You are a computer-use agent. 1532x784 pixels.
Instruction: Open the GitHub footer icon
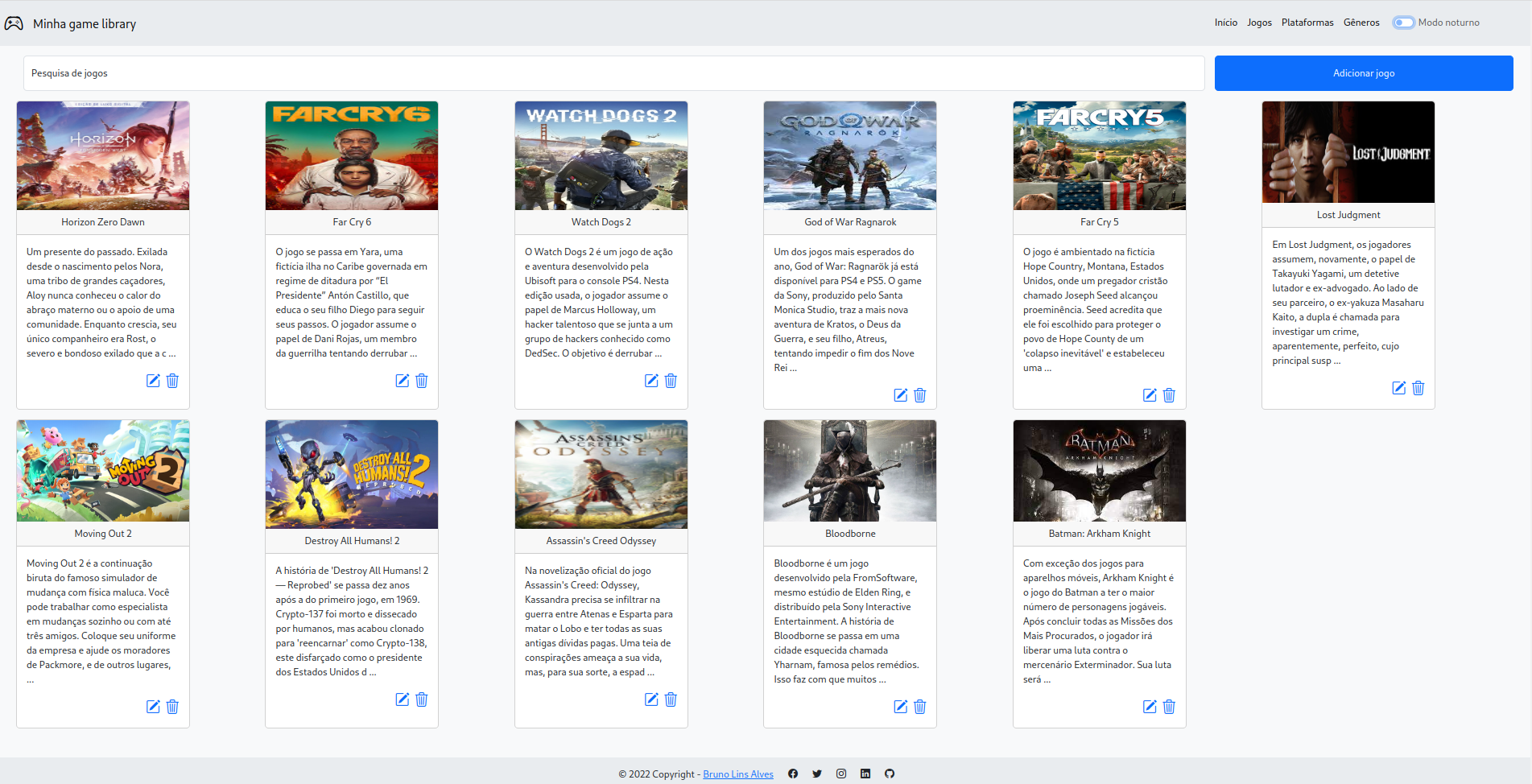(x=890, y=774)
